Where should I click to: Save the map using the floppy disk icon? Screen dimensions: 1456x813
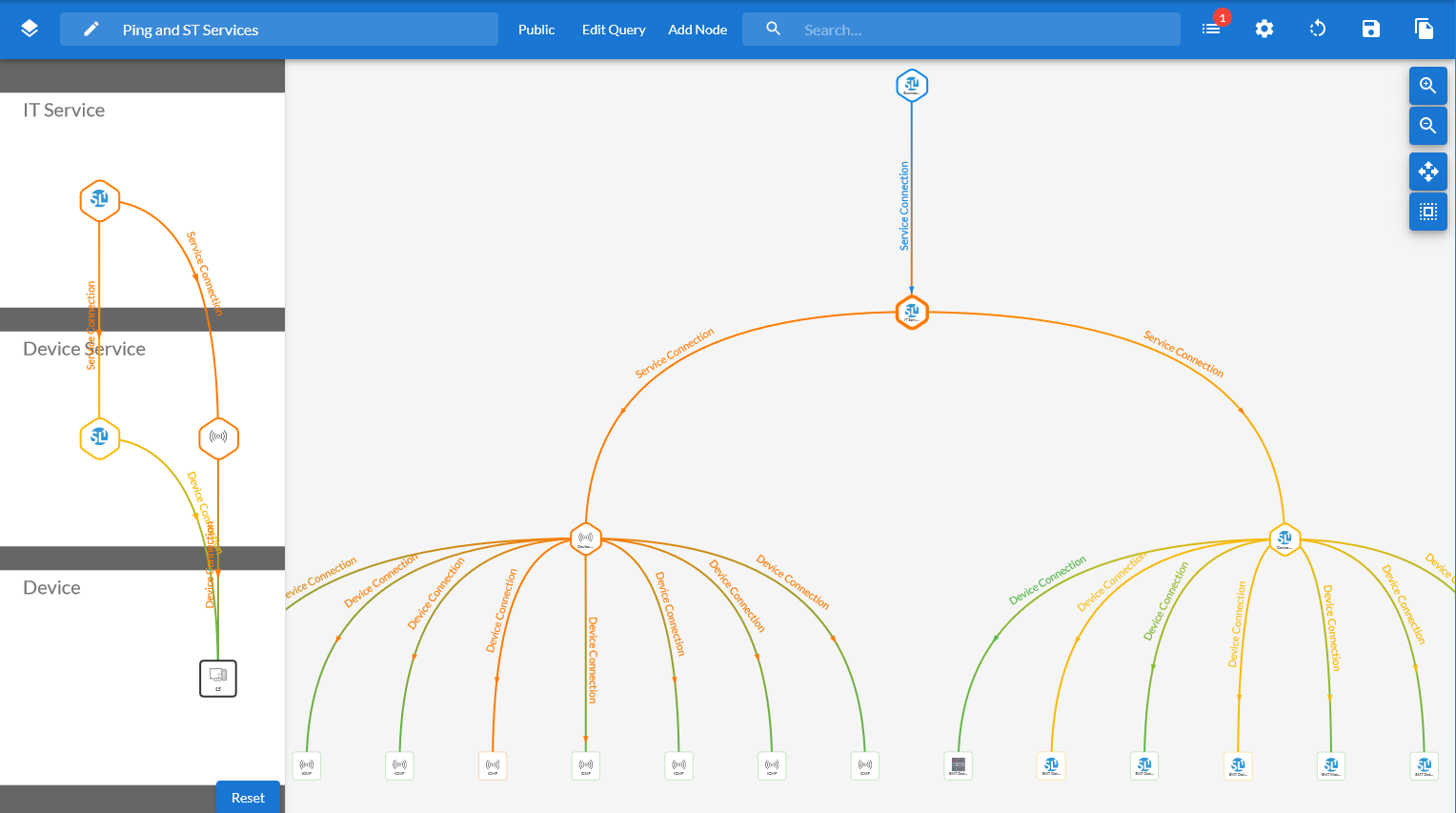click(x=1371, y=29)
